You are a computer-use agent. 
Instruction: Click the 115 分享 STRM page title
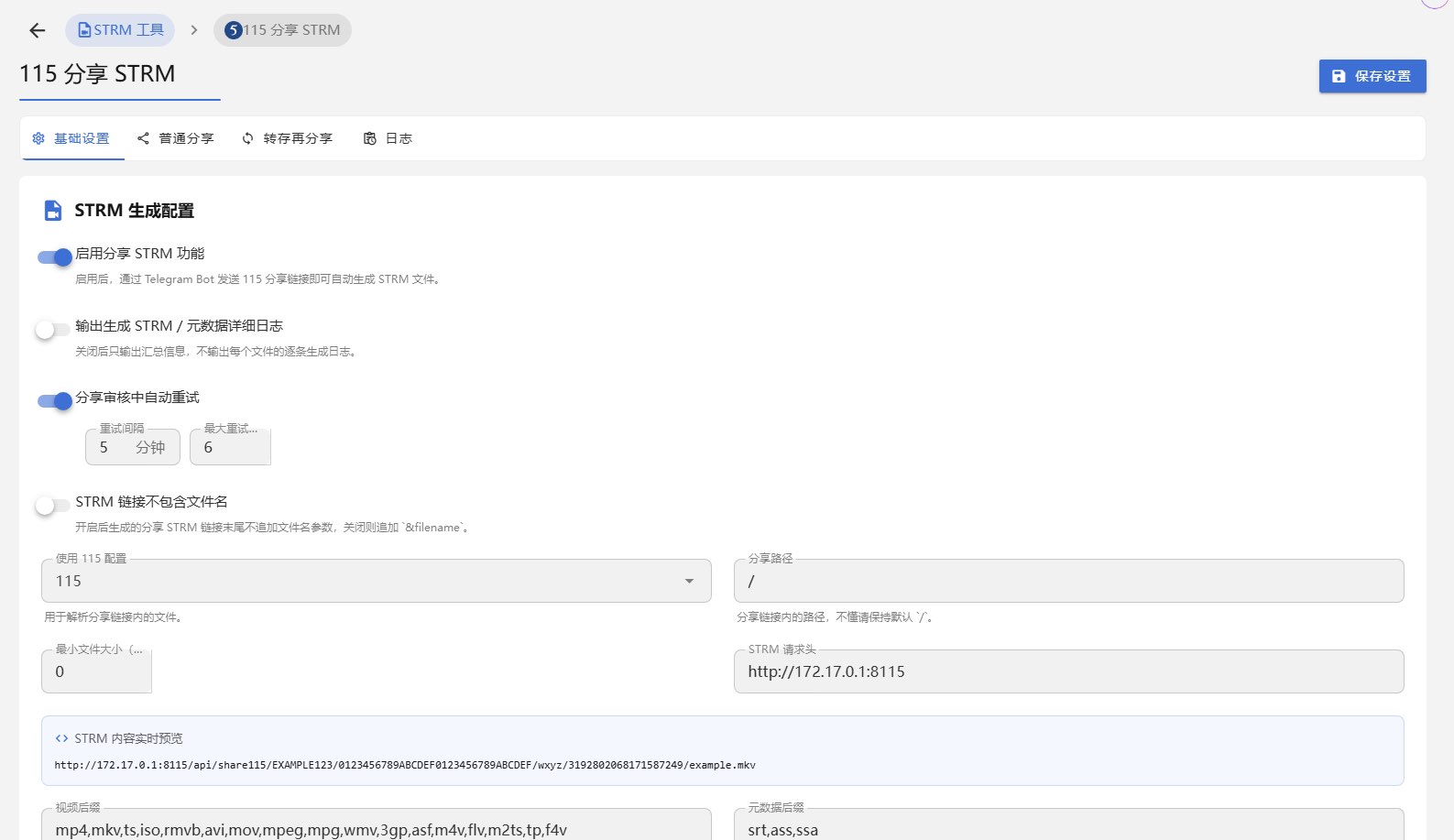pos(97,73)
